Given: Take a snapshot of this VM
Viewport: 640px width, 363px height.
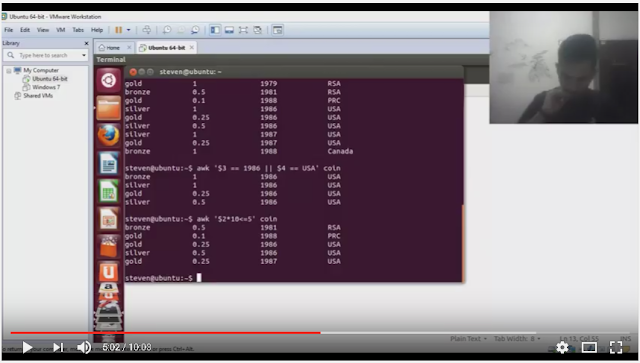Looking at the screenshot, I should [167, 30].
